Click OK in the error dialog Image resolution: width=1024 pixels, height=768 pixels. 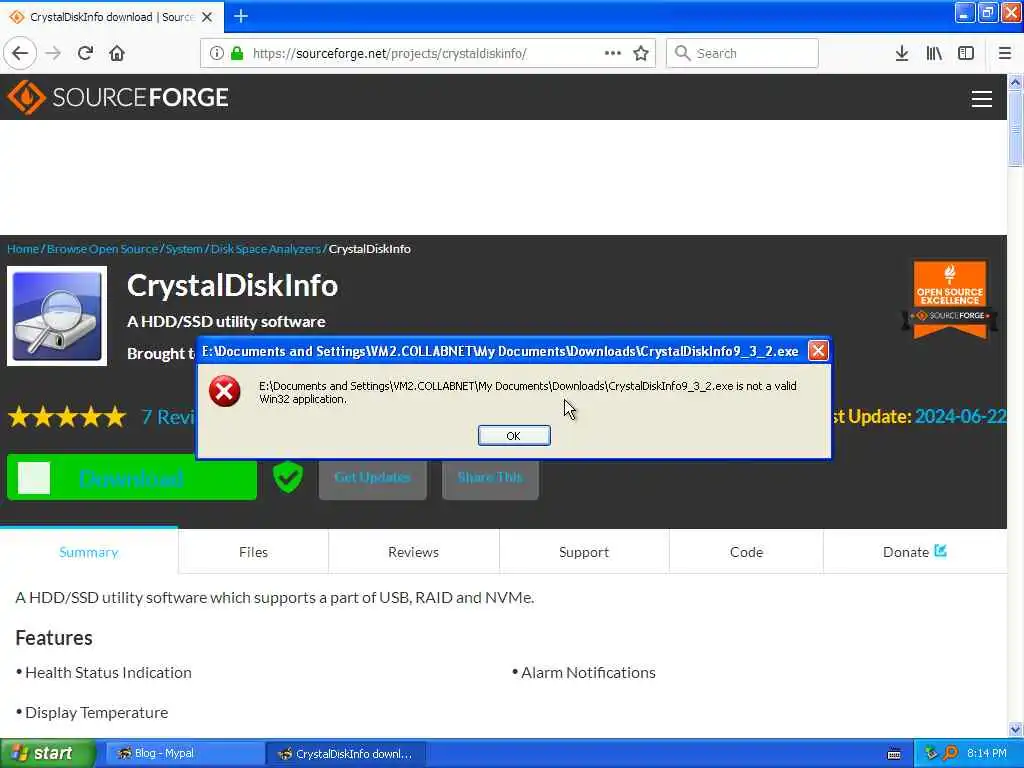click(514, 436)
